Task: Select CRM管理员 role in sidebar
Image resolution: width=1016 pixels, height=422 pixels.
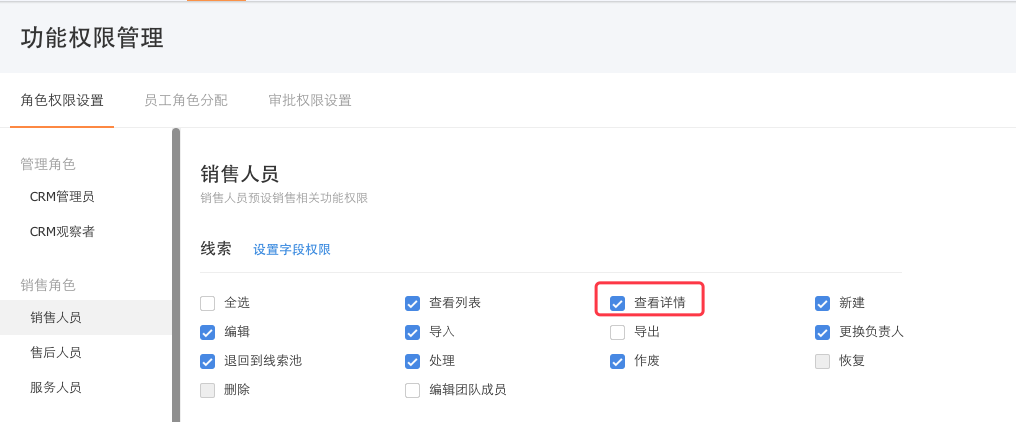Action: click(x=62, y=197)
